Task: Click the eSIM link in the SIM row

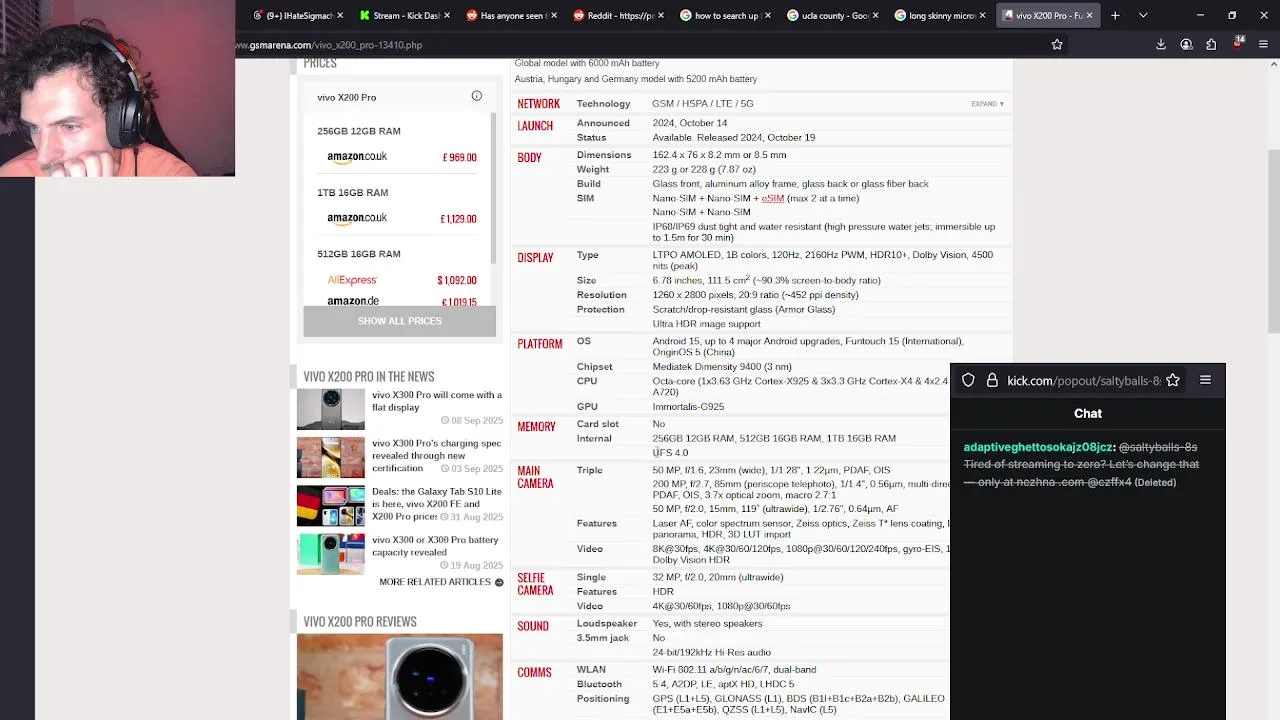Action: tap(772, 198)
